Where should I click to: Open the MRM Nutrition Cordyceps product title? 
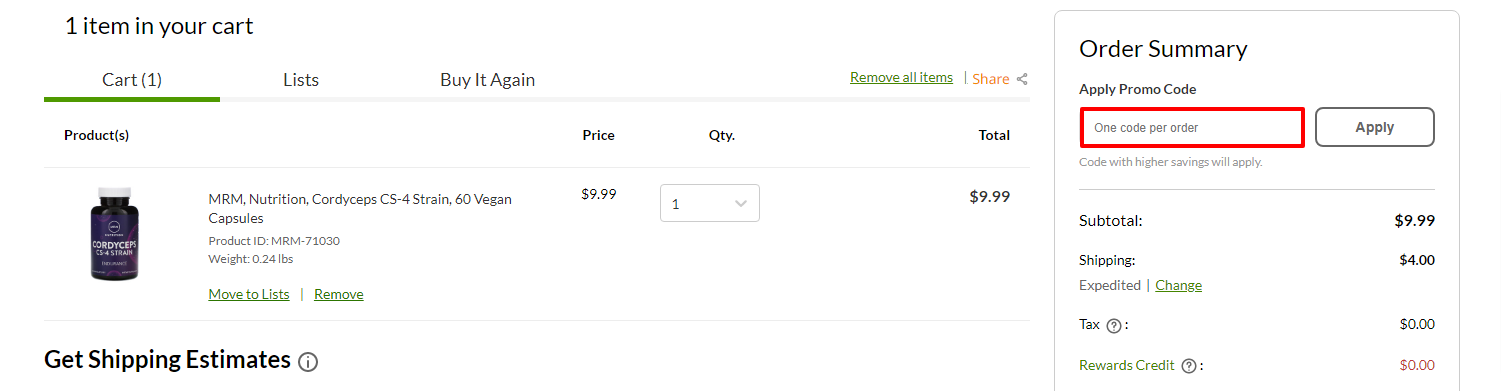point(360,208)
